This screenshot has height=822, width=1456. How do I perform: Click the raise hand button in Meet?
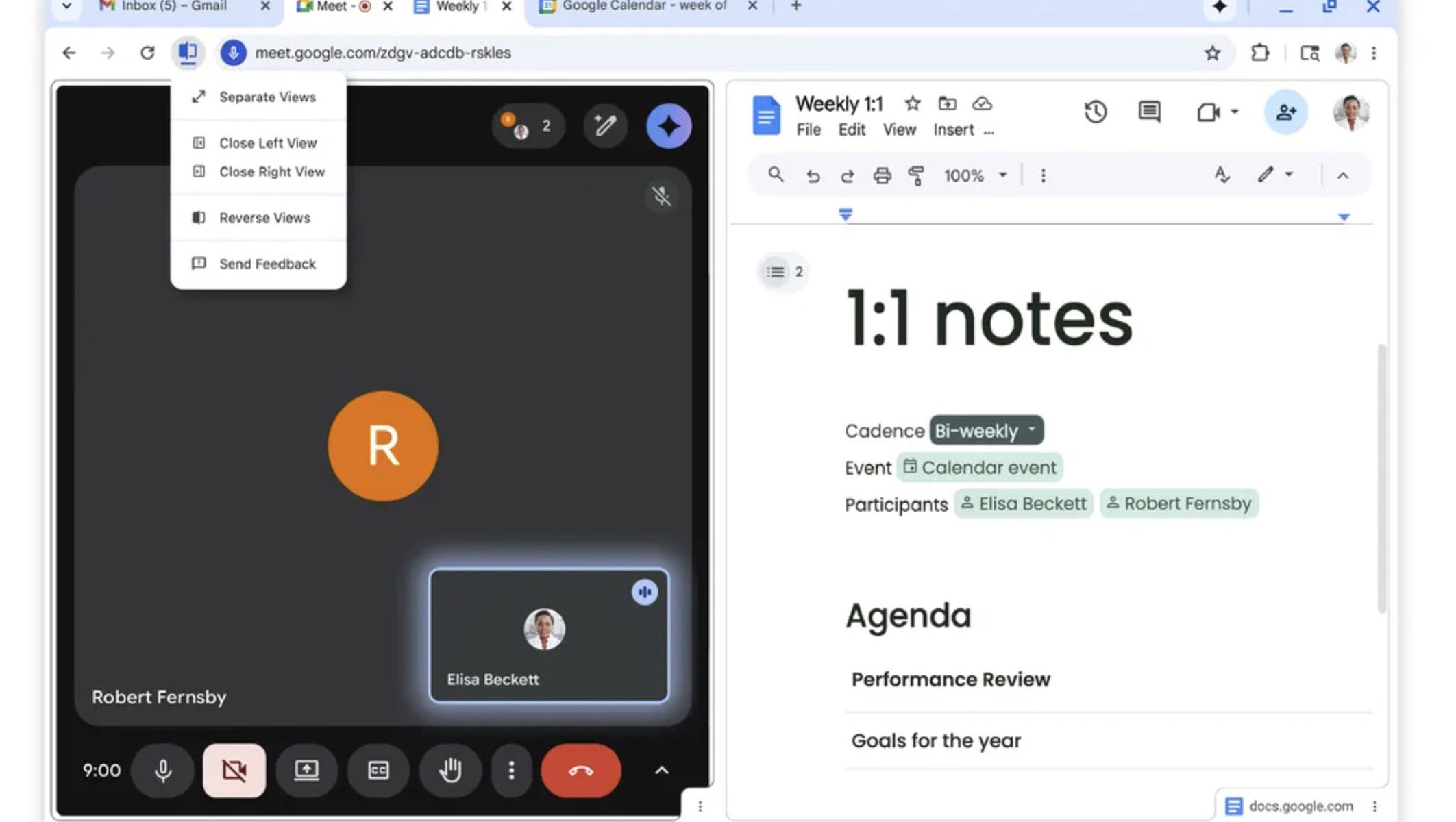point(450,771)
